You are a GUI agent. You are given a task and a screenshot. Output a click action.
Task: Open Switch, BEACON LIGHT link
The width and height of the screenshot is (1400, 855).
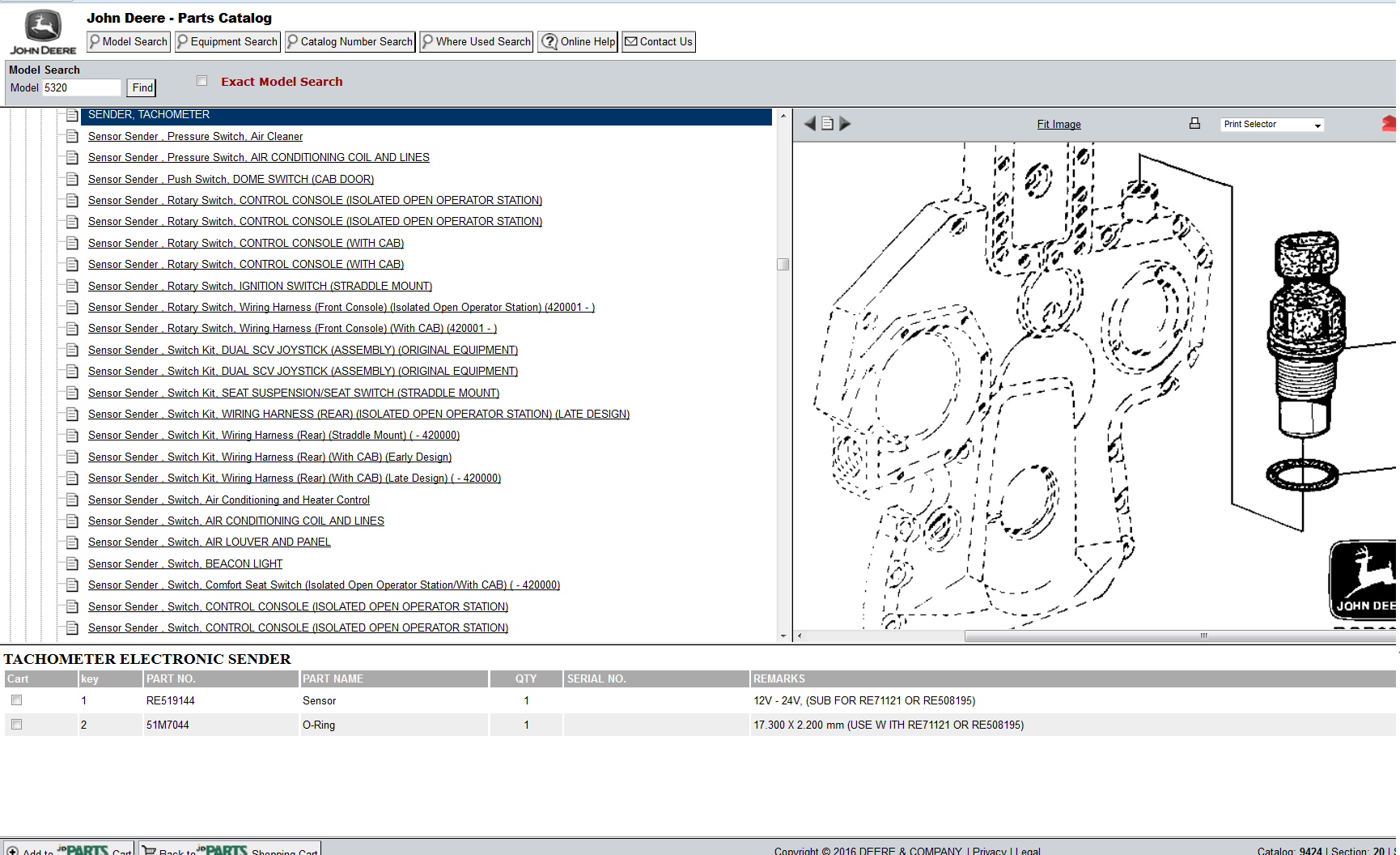pos(185,564)
